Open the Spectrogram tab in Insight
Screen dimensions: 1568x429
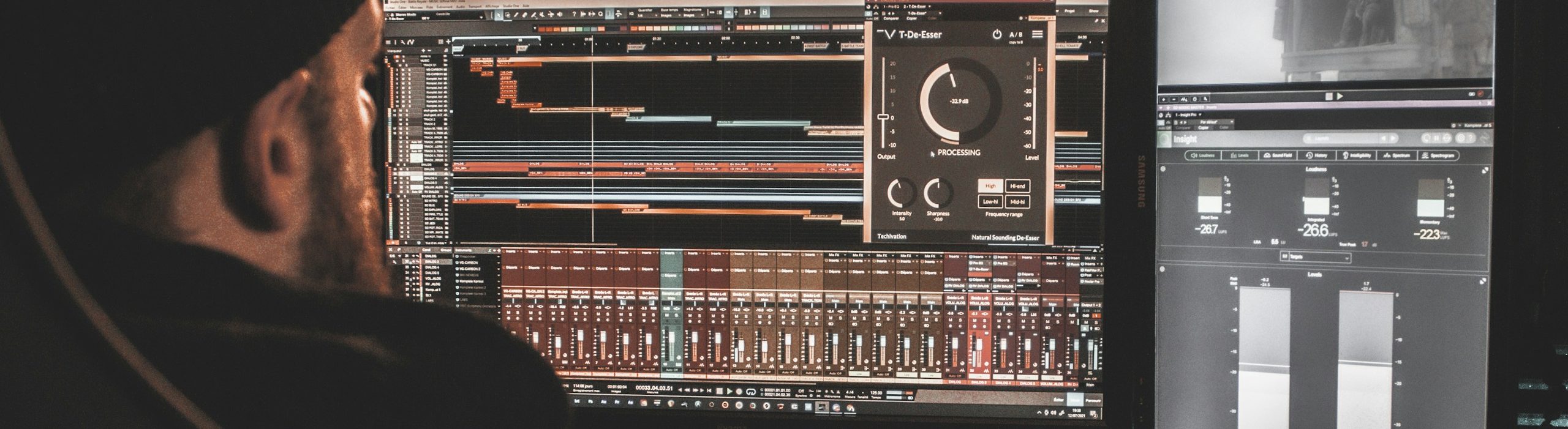point(1438,155)
